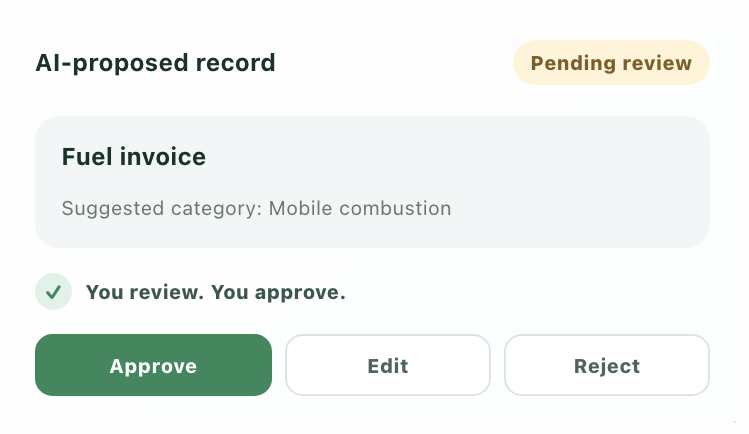This screenshot has width=749, height=434.
Task: Click the AI-proposed record heading
Action: pos(155,63)
